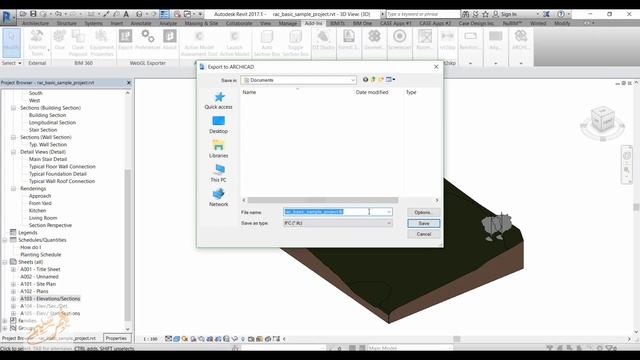Open the Revit application menu button
The image size is (640, 360).
7,17
